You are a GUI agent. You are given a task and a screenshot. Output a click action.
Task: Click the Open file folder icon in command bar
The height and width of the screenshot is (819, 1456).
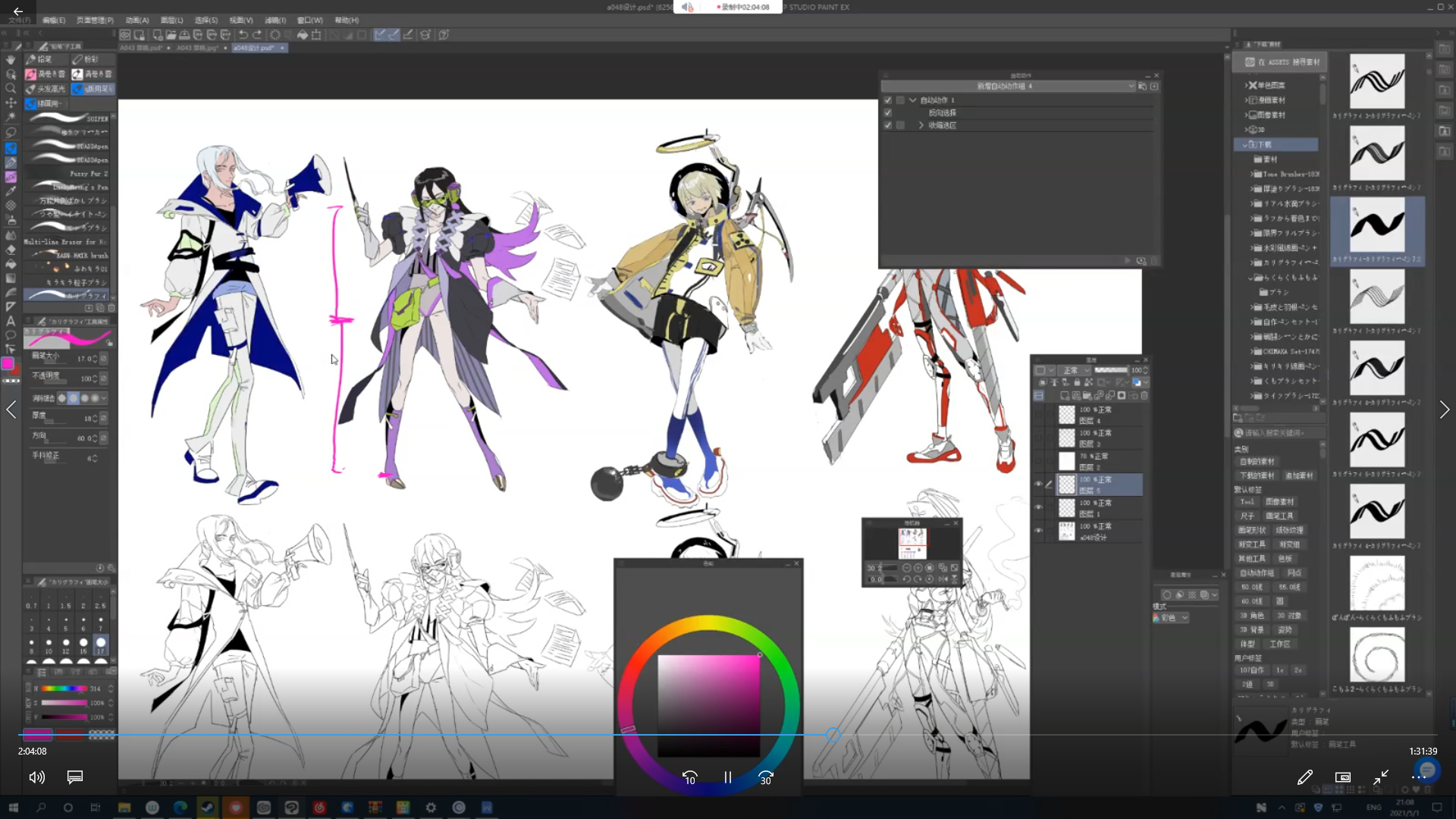(171, 35)
